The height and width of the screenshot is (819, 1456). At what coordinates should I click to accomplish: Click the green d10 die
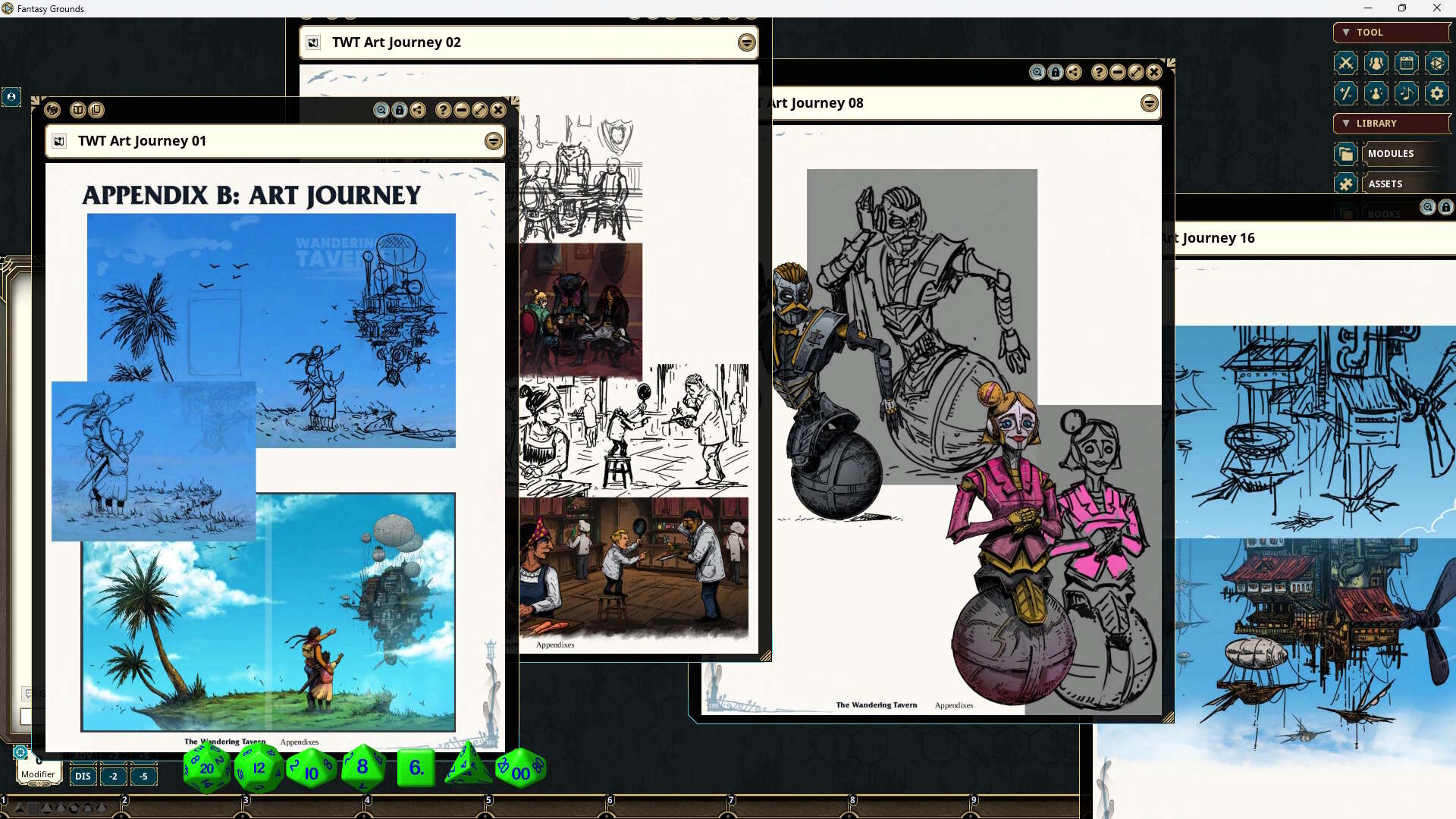pos(311,770)
